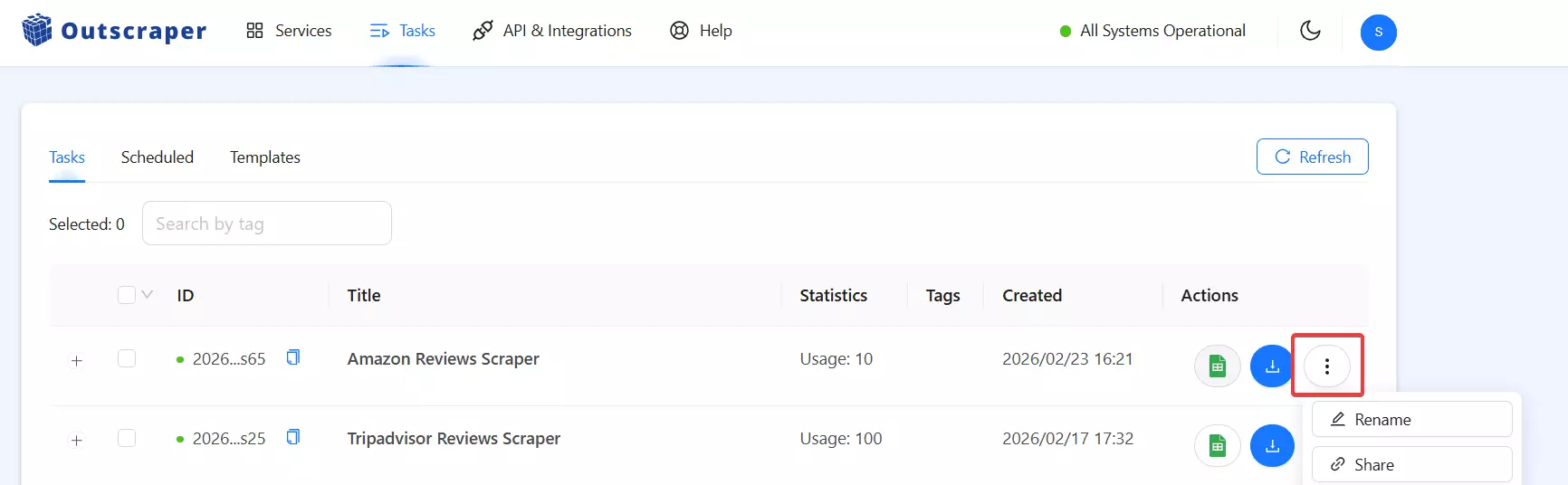Focus the Search by tag field
Screen dimensions: 1568x485
click(x=267, y=223)
